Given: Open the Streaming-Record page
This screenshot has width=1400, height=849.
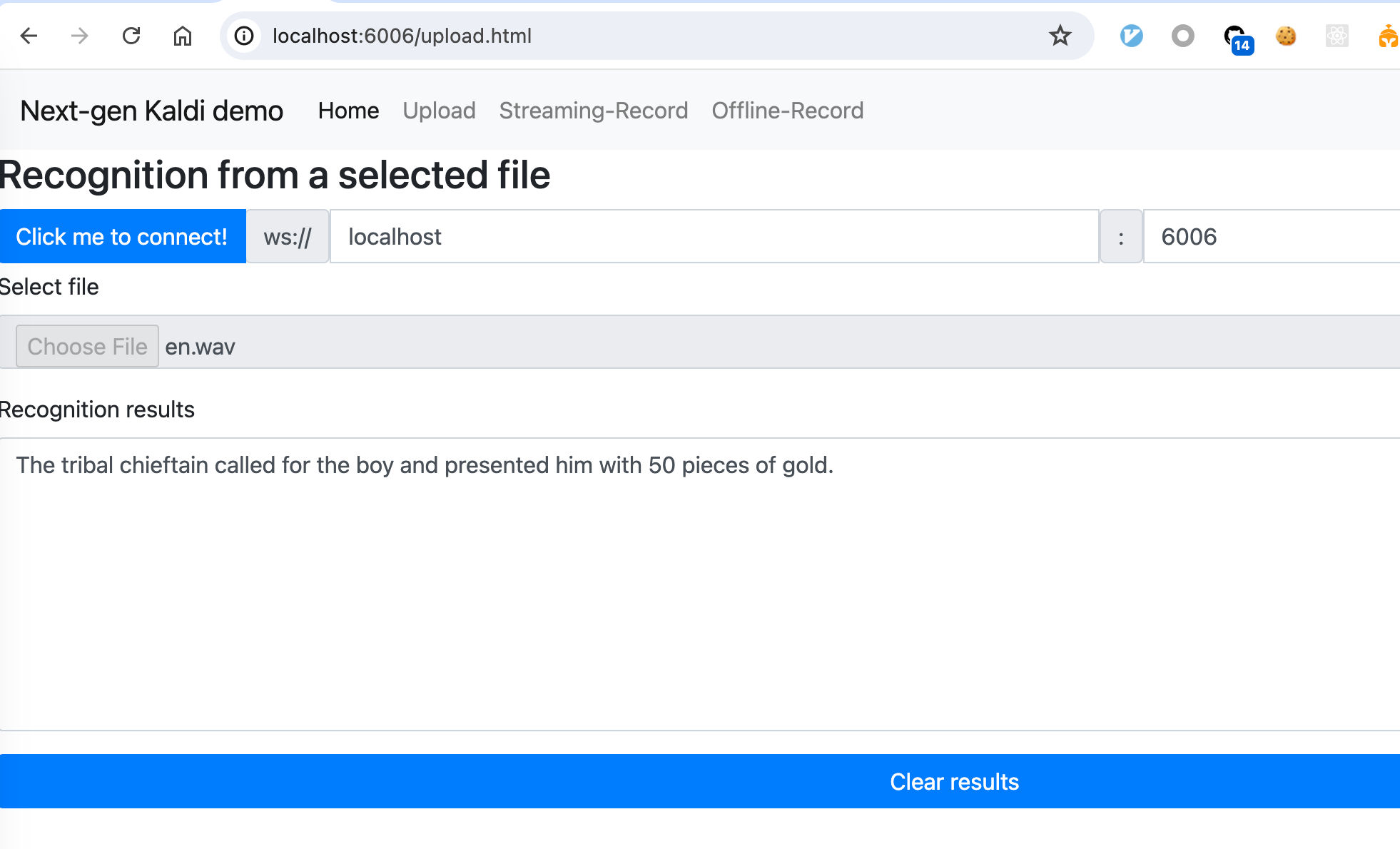Looking at the screenshot, I should click(x=594, y=111).
